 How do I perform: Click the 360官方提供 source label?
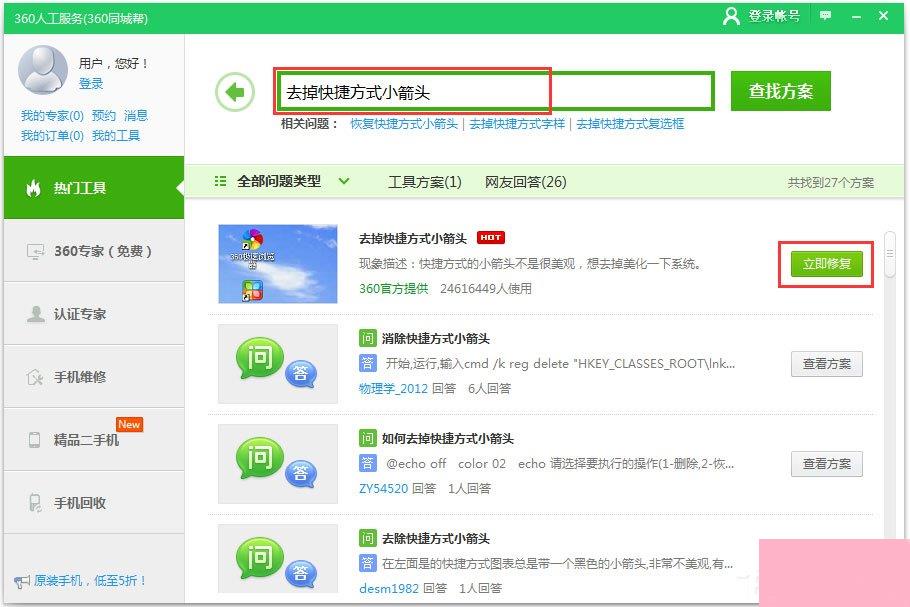(x=393, y=288)
